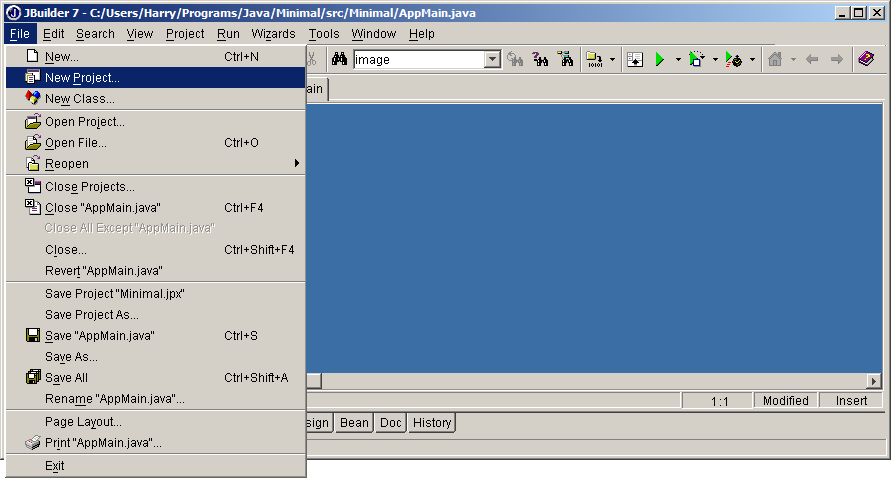This screenshot has height=478, width=891.
Task: Open the search text combo box arrow
Action: (492, 59)
